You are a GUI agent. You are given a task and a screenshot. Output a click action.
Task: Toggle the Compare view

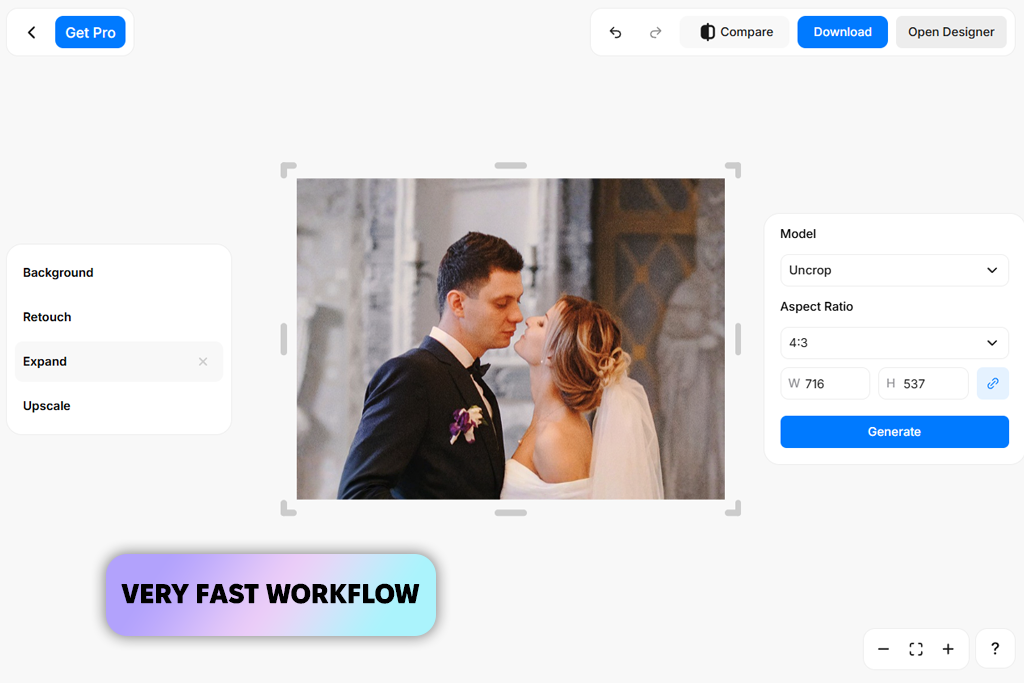coord(735,32)
